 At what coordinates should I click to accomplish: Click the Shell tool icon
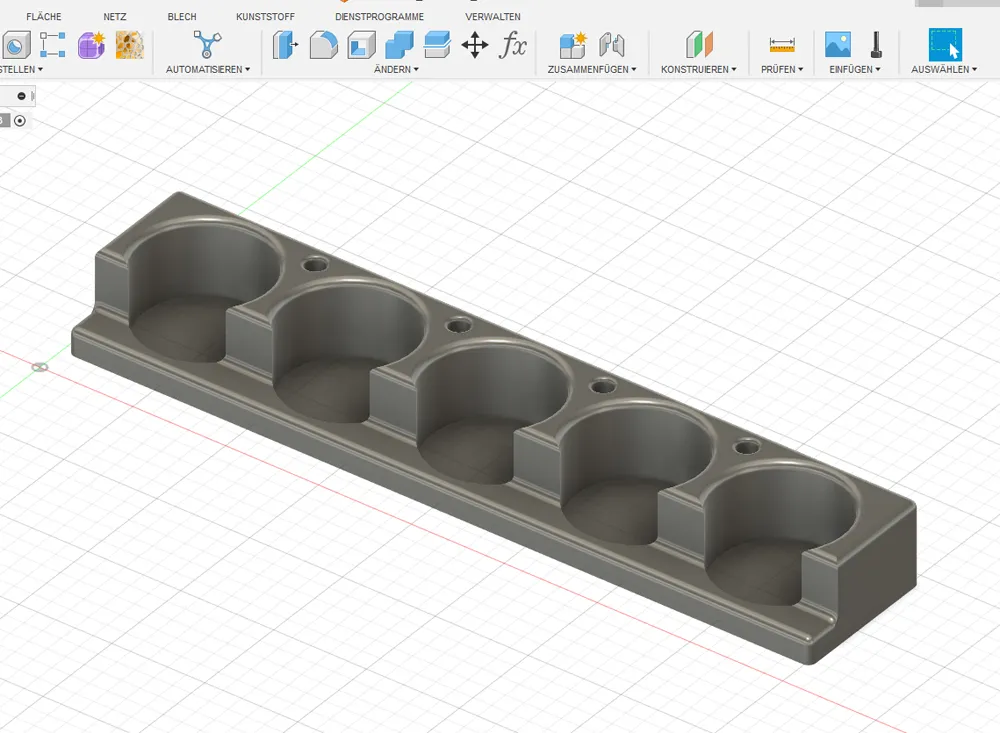click(x=361, y=44)
